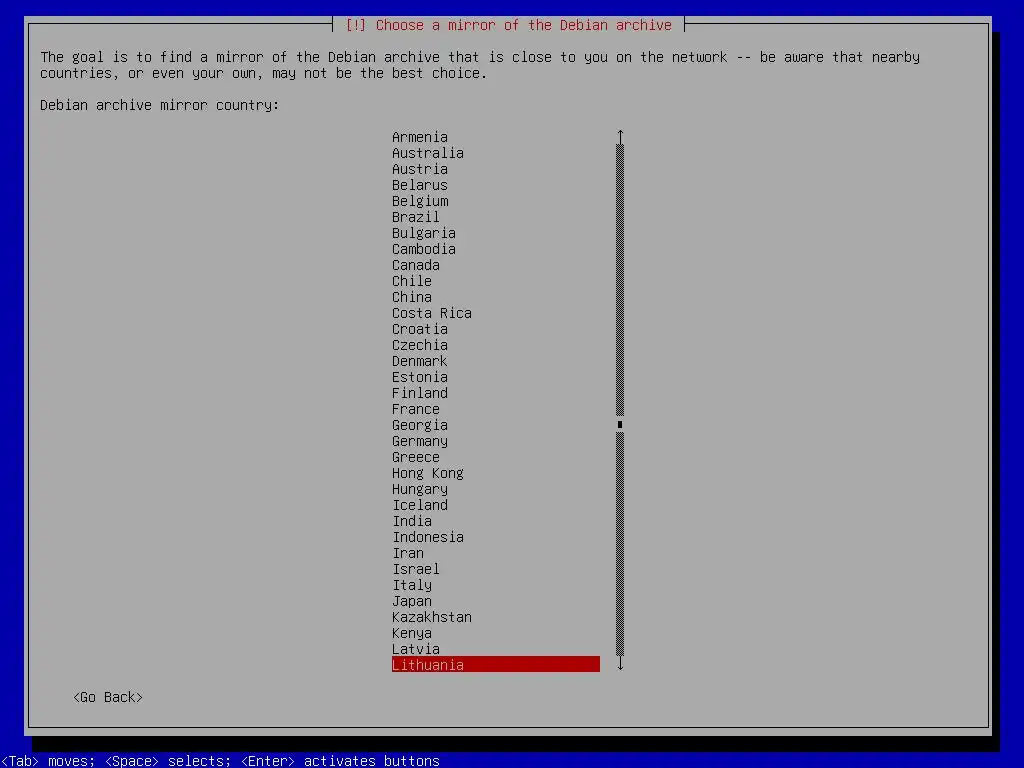
Task: Click the scrollbar up arrow
Action: (620, 136)
